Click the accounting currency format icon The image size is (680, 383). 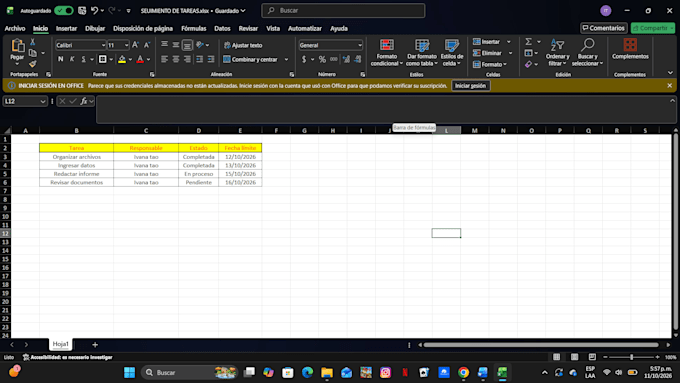click(304, 59)
